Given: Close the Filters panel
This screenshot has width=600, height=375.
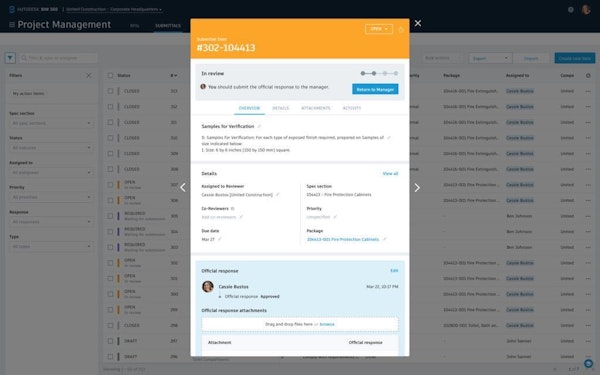Looking at the screenshot, I should pyautogui.click(x=89, y=75).
